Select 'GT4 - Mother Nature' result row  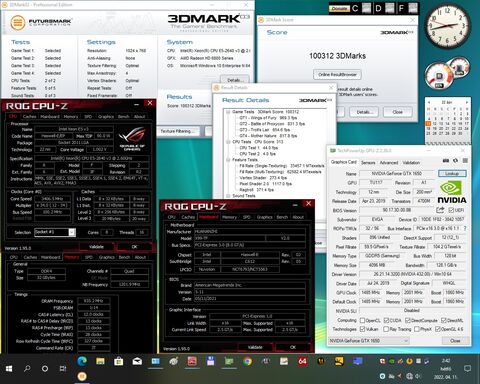pyautogui.click(x=268, y=136)
